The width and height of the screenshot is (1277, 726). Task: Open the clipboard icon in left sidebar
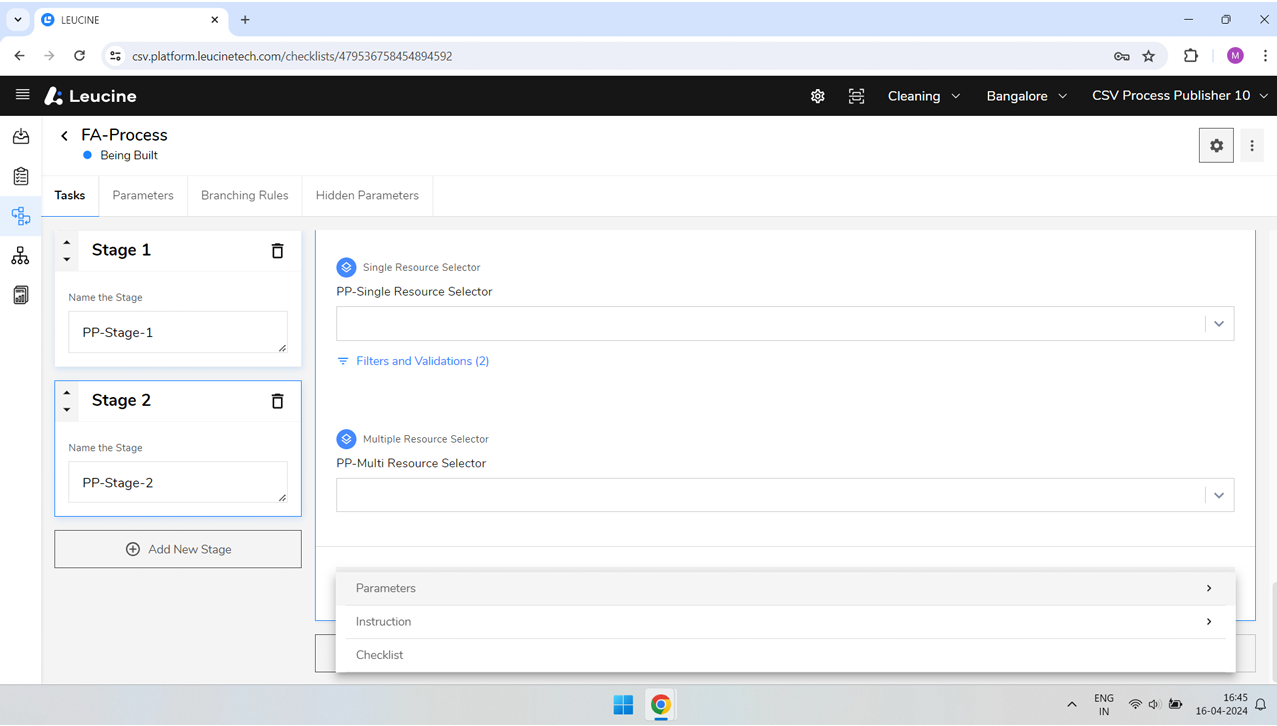(21, 176)
